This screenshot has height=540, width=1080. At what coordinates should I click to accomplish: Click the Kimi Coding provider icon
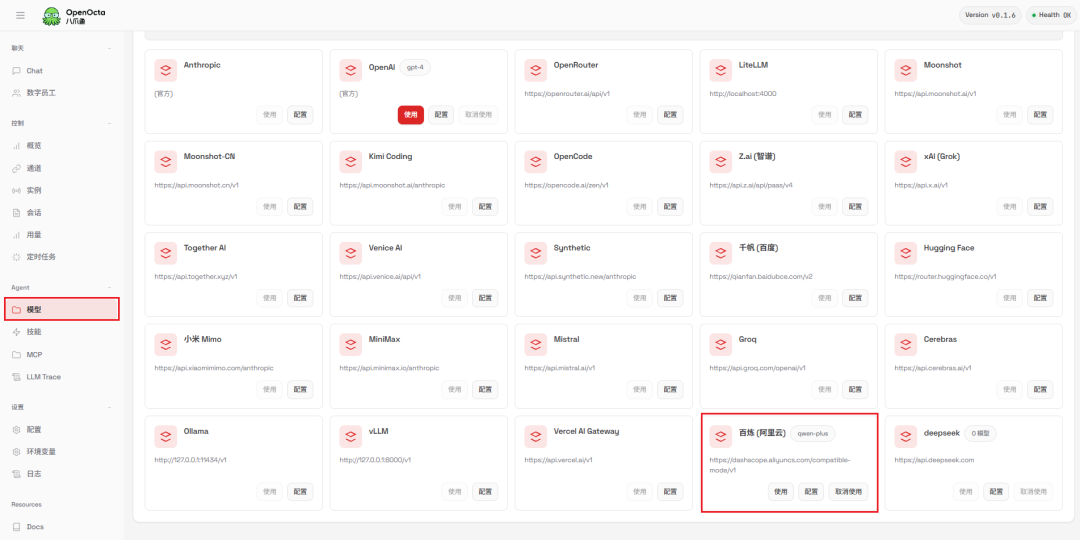(x=351, y=161)
